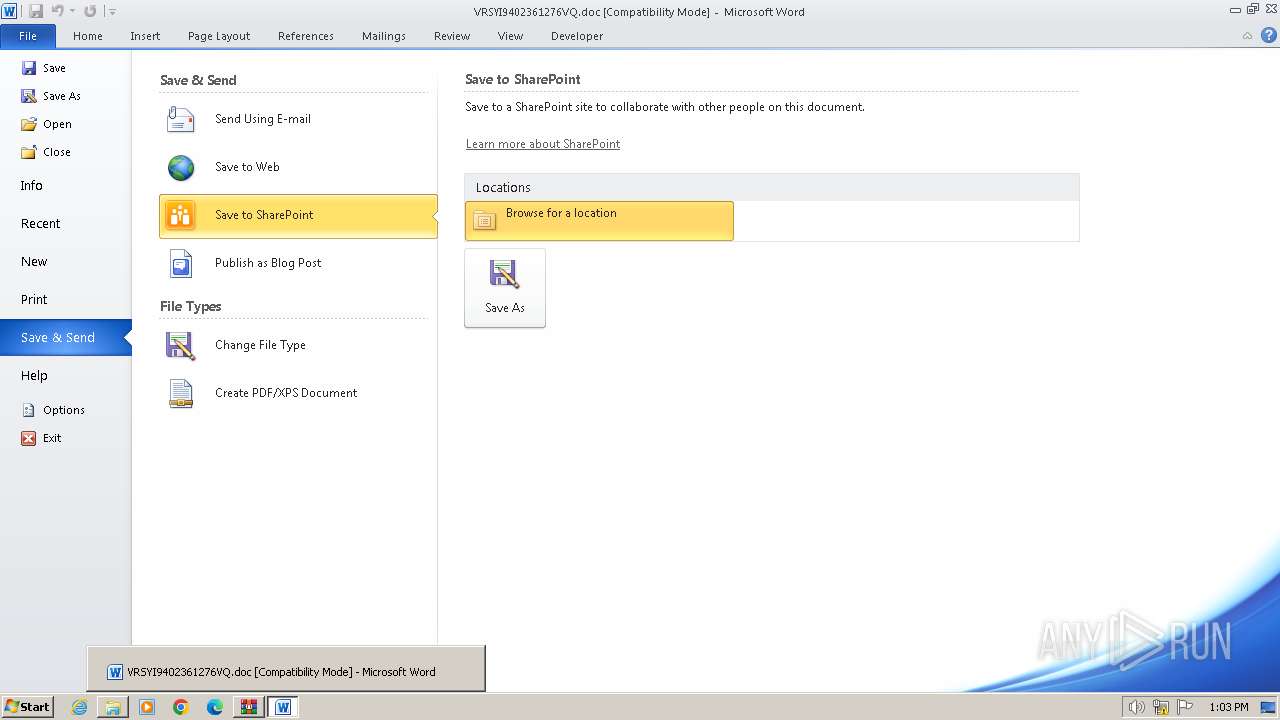This screenshot has height=720, width=1280.
Task: Click the Change File Type disk icon
Action: [181, 345]
